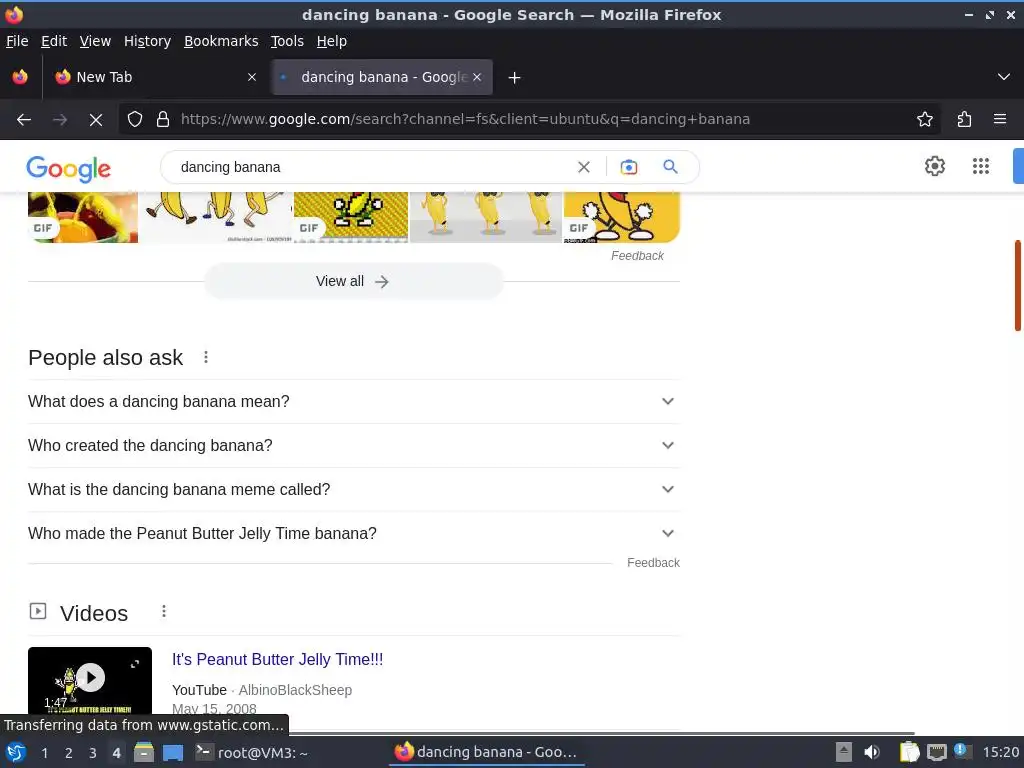Close the New Tab tab
1024x768 pixels.
pos(252,78)
